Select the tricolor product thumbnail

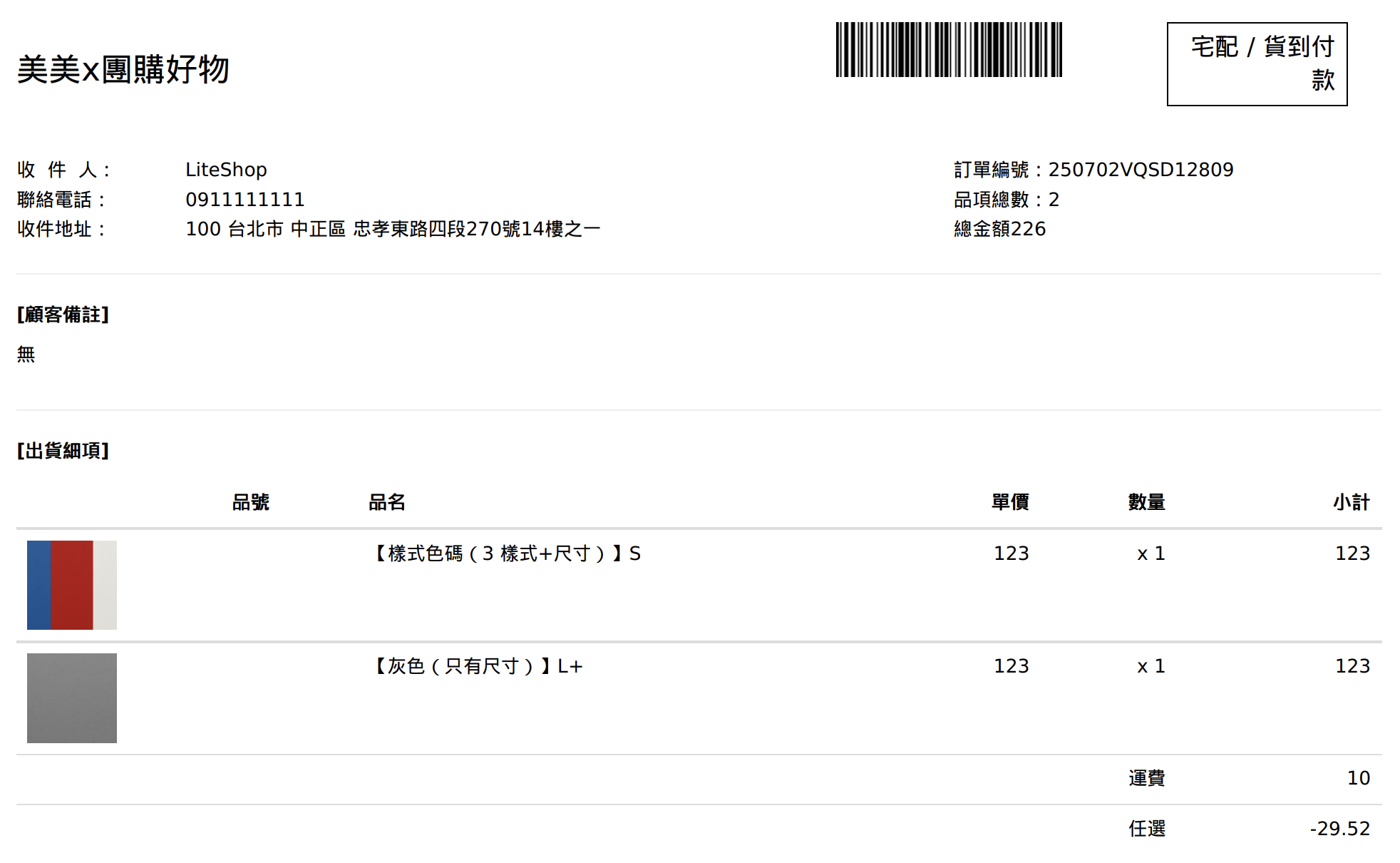[72, 585]
